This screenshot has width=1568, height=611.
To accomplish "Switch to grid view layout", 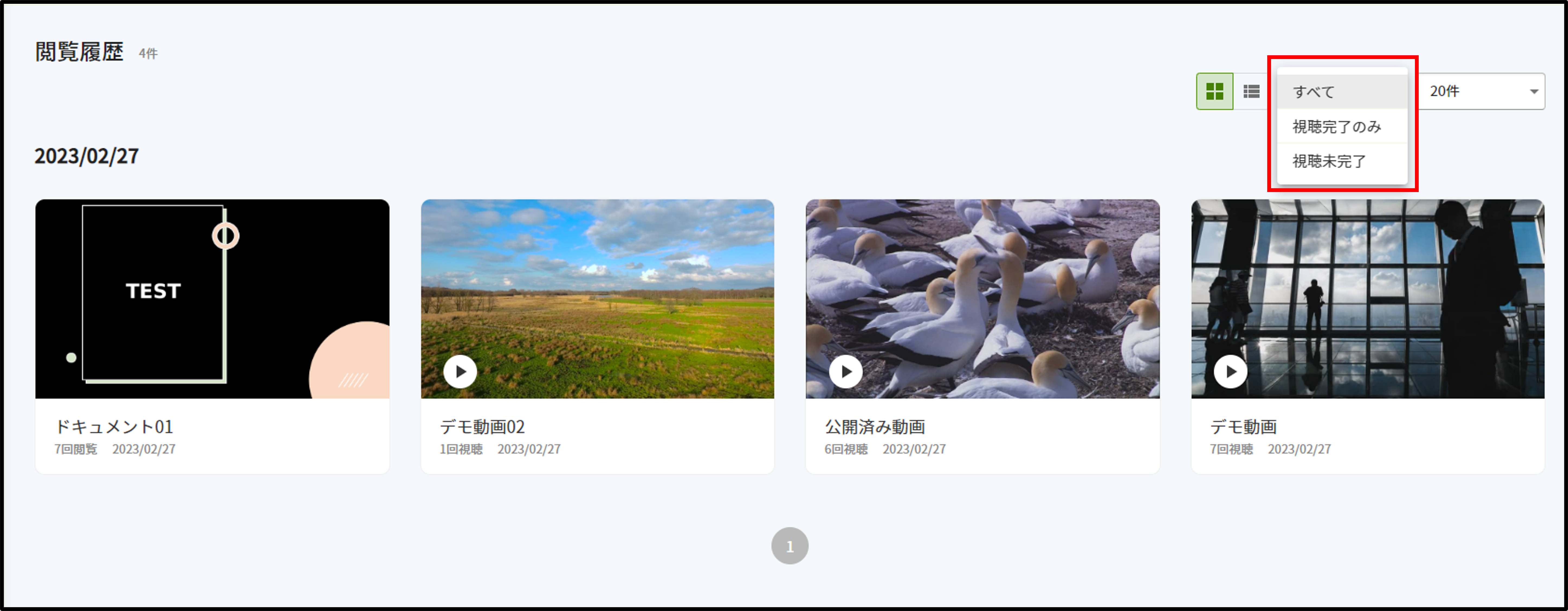I will [x=1214, y=91].
